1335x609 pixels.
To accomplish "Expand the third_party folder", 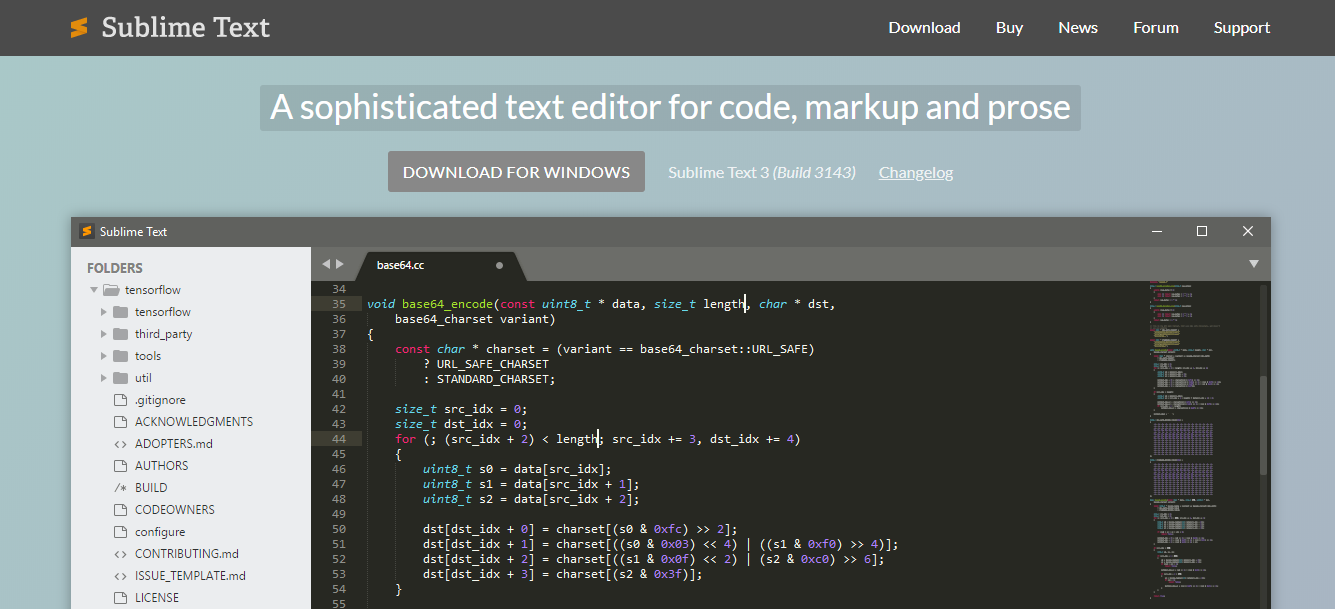I will click(104, 334).
